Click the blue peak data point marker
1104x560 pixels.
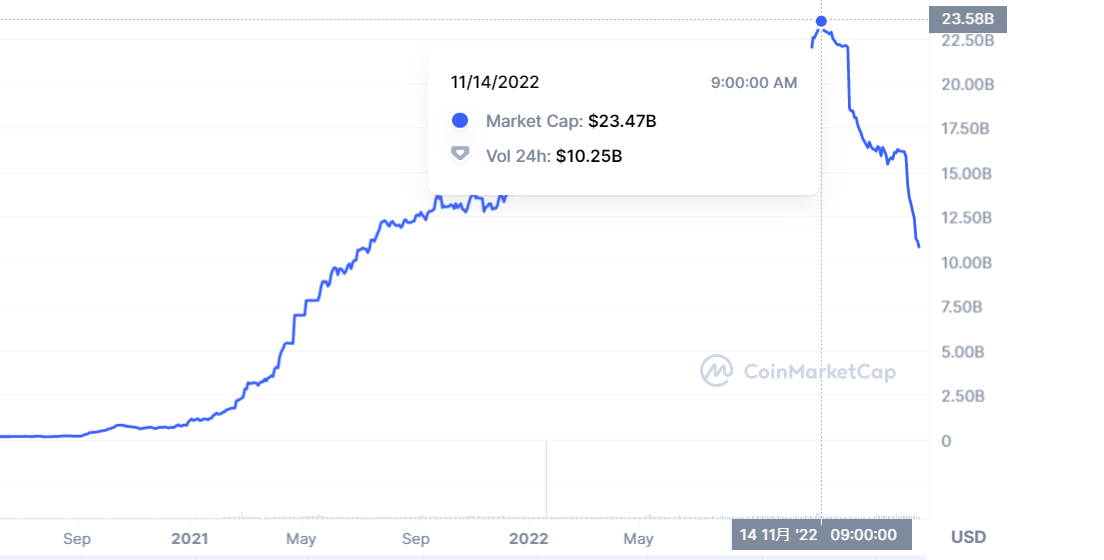point(821,21)
